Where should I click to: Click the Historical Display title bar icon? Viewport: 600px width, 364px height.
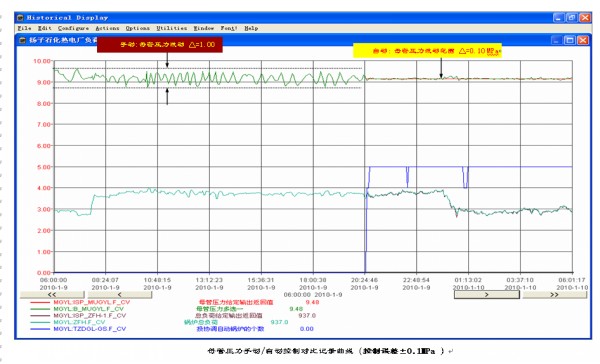click(x=20, y=18)
